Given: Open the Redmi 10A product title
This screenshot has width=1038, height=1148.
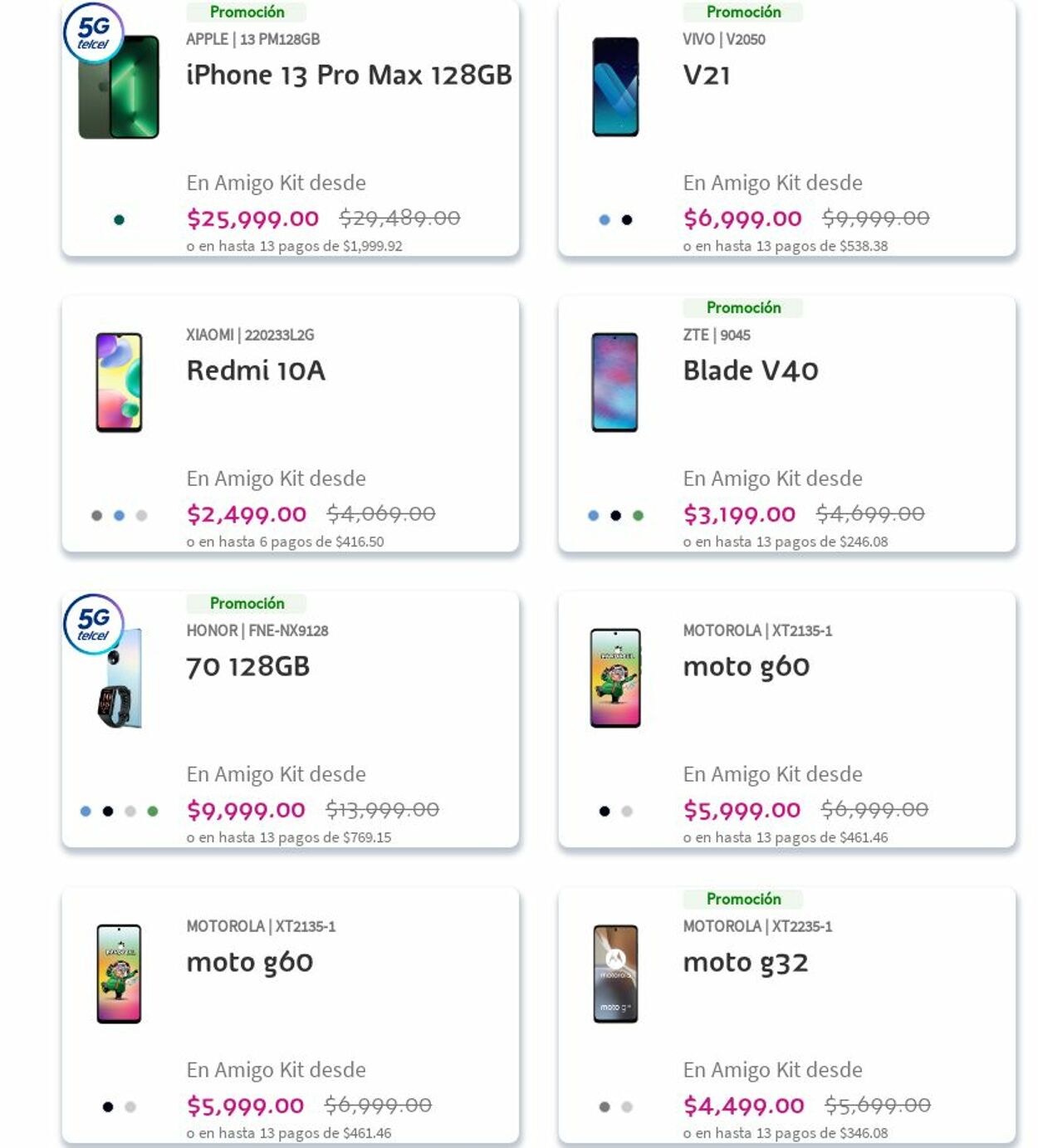Looking at the screenshot, I should pyautogui.click(x=256, y=370).
